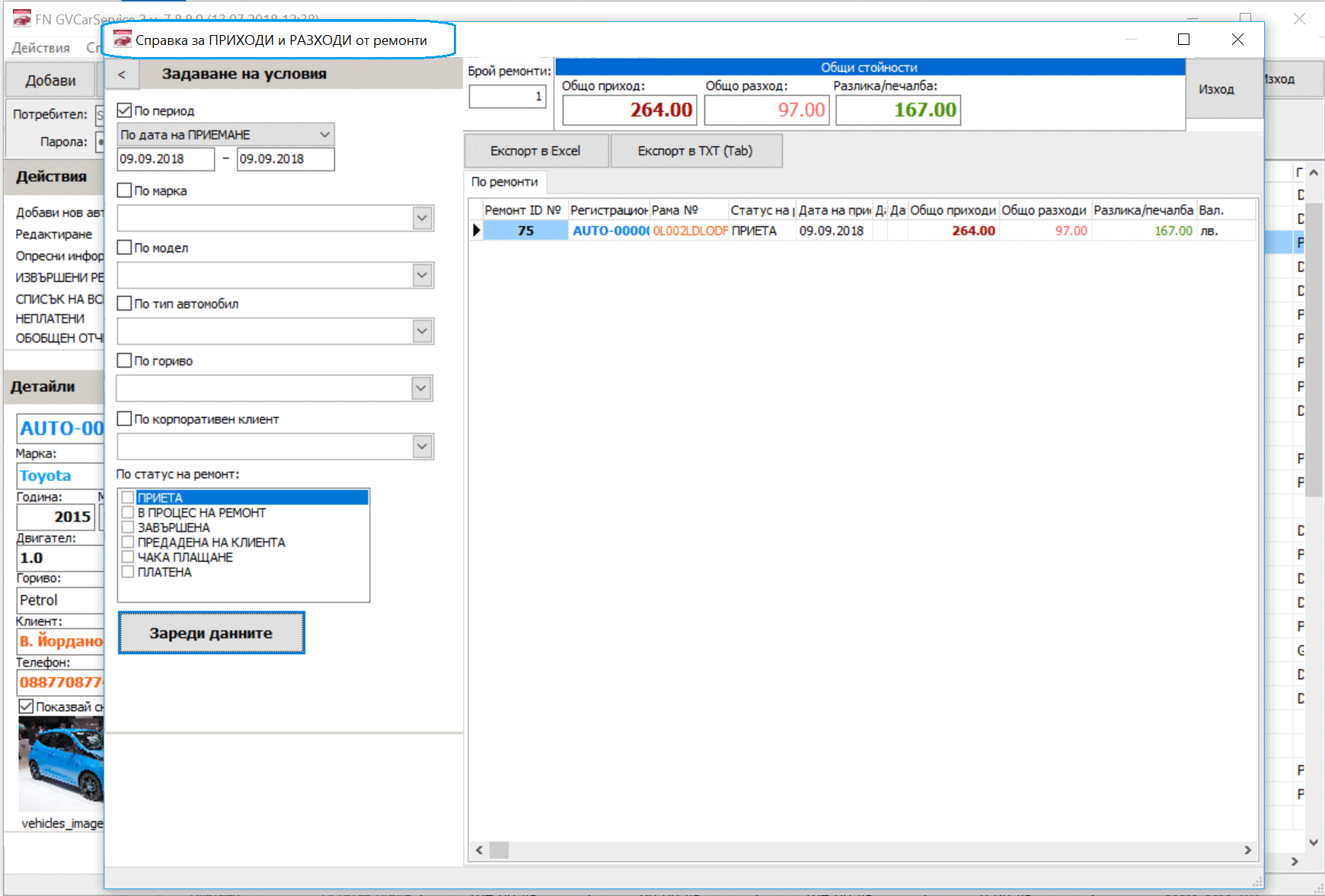Expand the corporate client dropdown list
Screen dimensions: 1325x896
[x=423, y=446]
